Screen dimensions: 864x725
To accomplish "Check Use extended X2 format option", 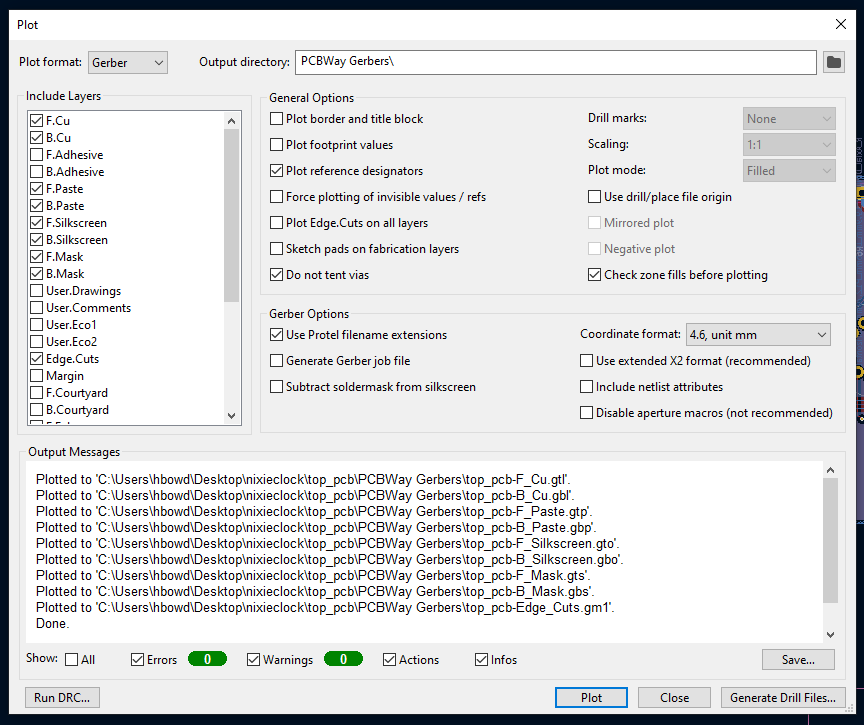I will [x=587, y=361].
